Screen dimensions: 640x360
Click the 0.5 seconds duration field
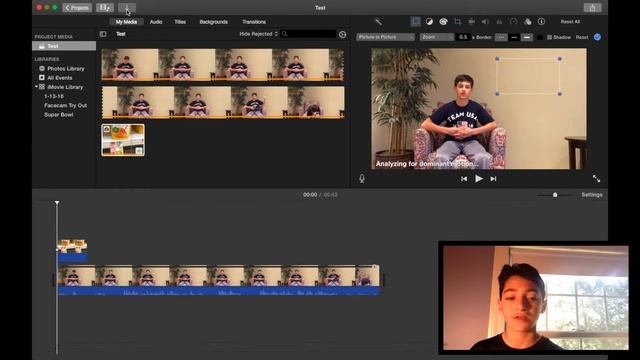coord(463,37)
